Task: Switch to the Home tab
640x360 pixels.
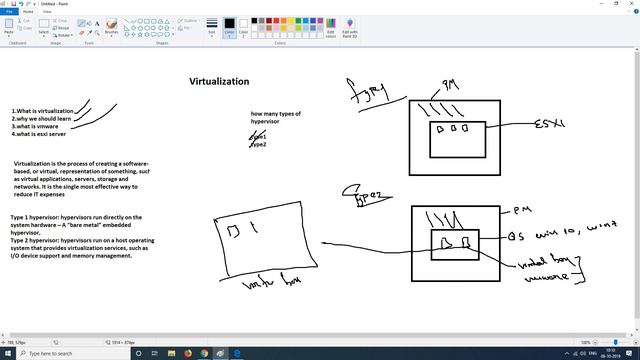Action: [28, 11]
